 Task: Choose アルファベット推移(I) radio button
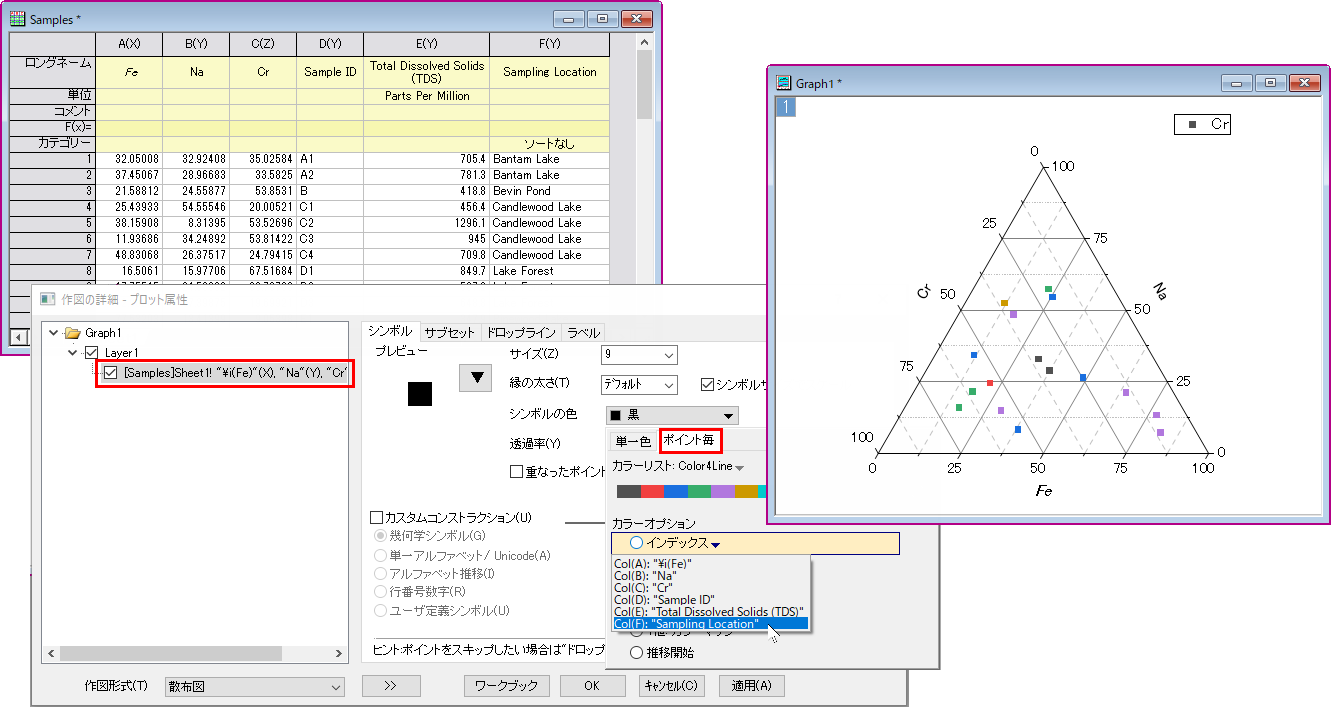tap(380, 573)
